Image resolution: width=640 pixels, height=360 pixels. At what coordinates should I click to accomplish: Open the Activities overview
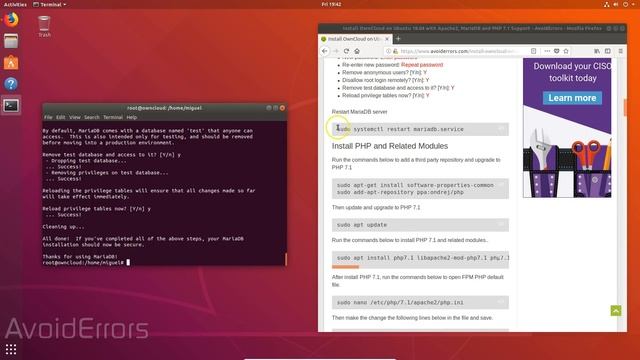point(15,4)
